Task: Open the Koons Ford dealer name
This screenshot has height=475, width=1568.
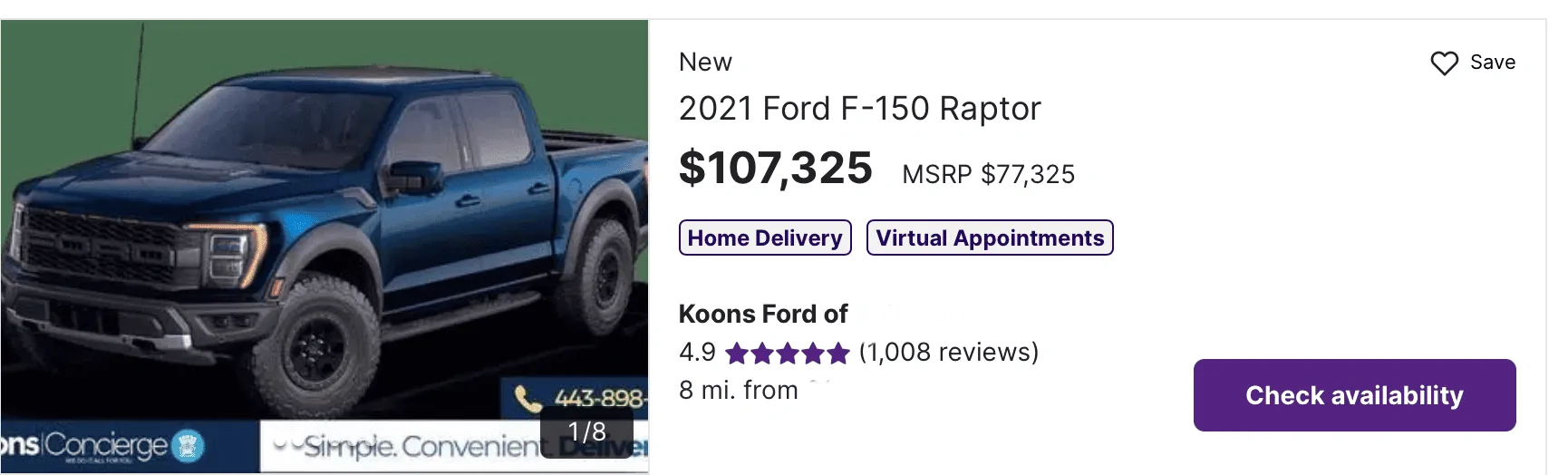Action: [763, 314]
